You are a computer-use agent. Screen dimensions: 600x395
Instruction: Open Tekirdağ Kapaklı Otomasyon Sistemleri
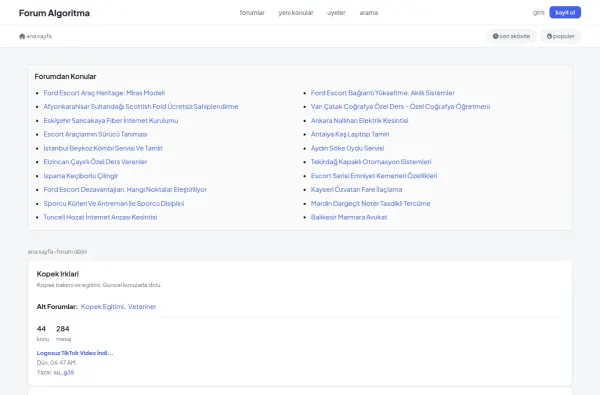tap(371, 162)
